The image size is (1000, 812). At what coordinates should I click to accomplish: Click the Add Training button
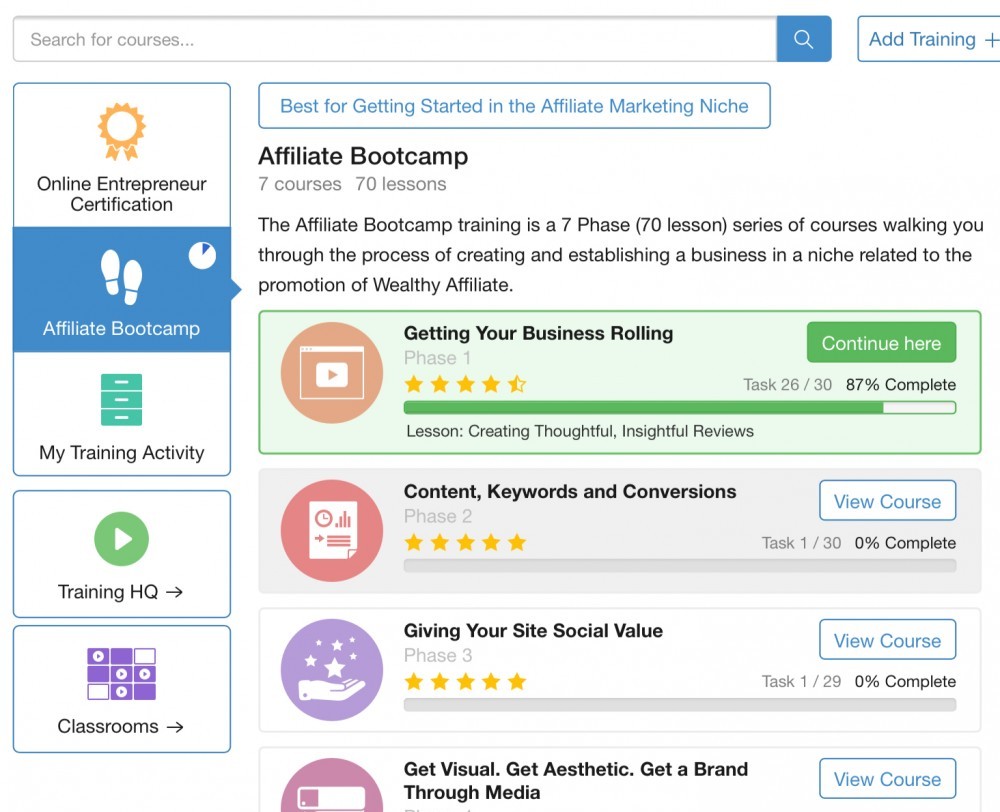929,39
